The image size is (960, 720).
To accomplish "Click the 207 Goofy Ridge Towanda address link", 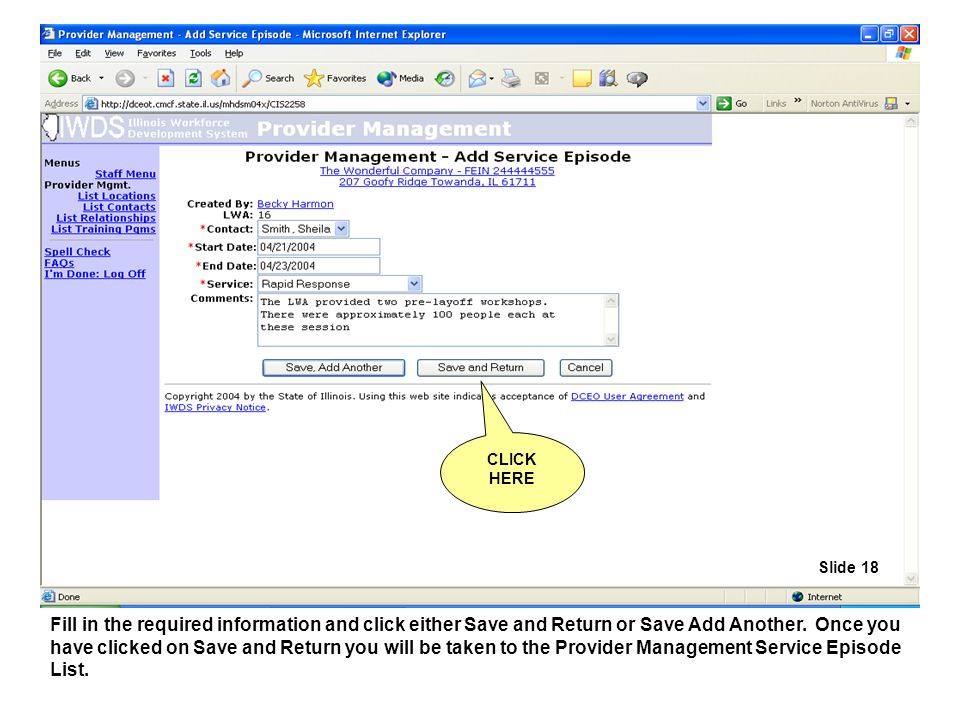I will click(x=437, y=182).
